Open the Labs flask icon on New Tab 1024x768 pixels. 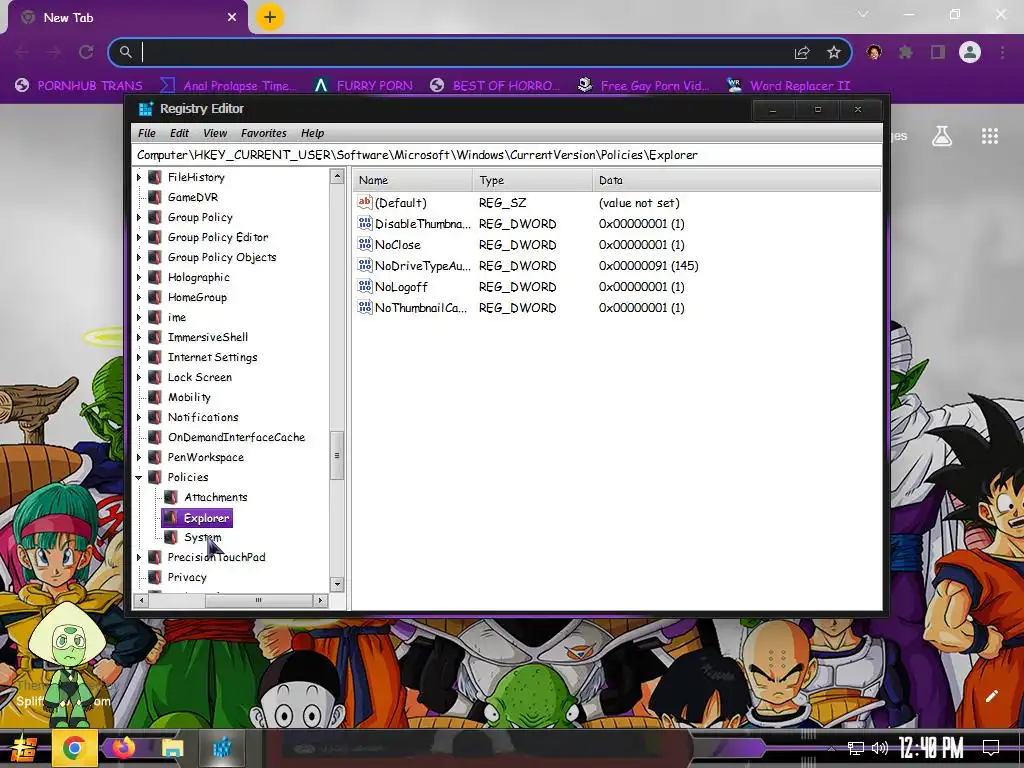pos(942,136)
